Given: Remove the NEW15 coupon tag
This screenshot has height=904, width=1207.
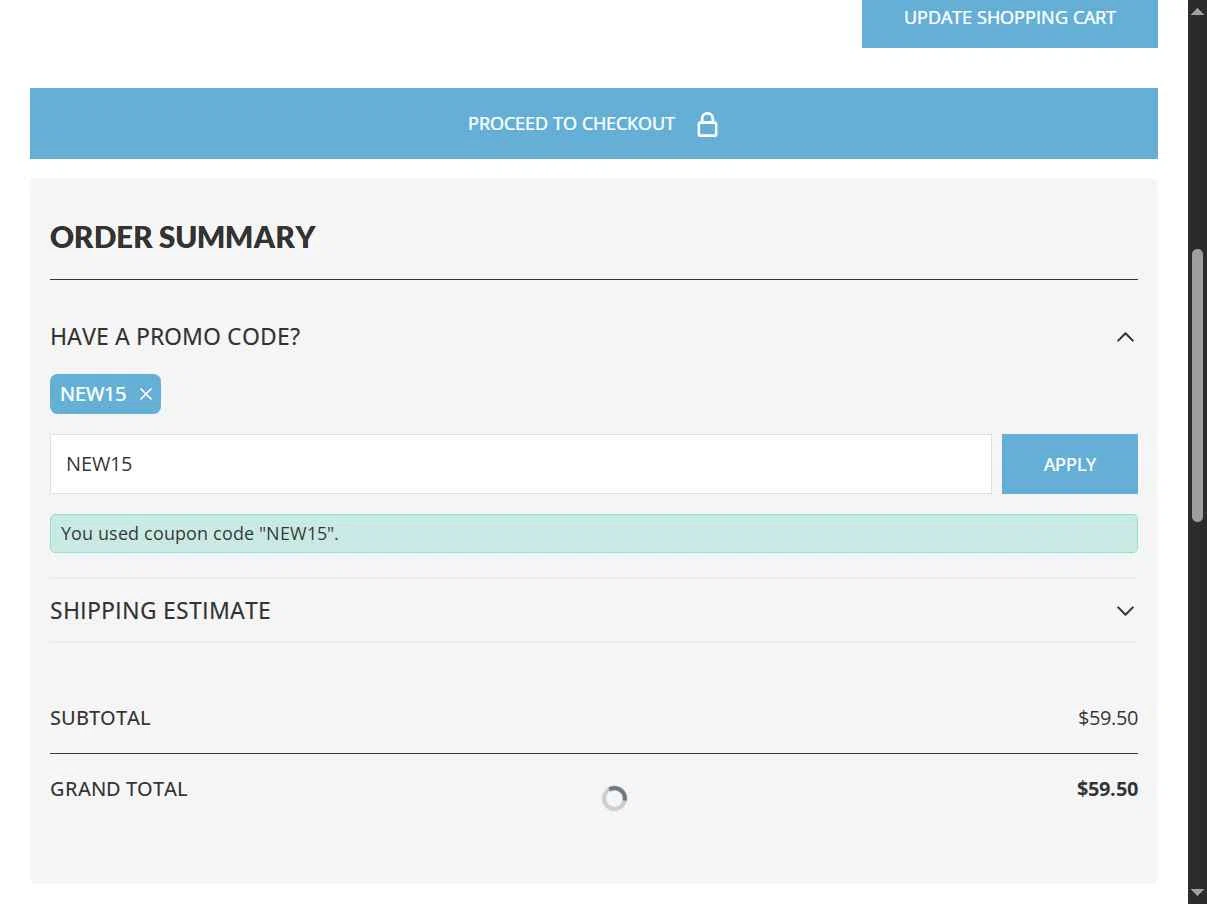Looking at the screenshot, I should (146, 394).
